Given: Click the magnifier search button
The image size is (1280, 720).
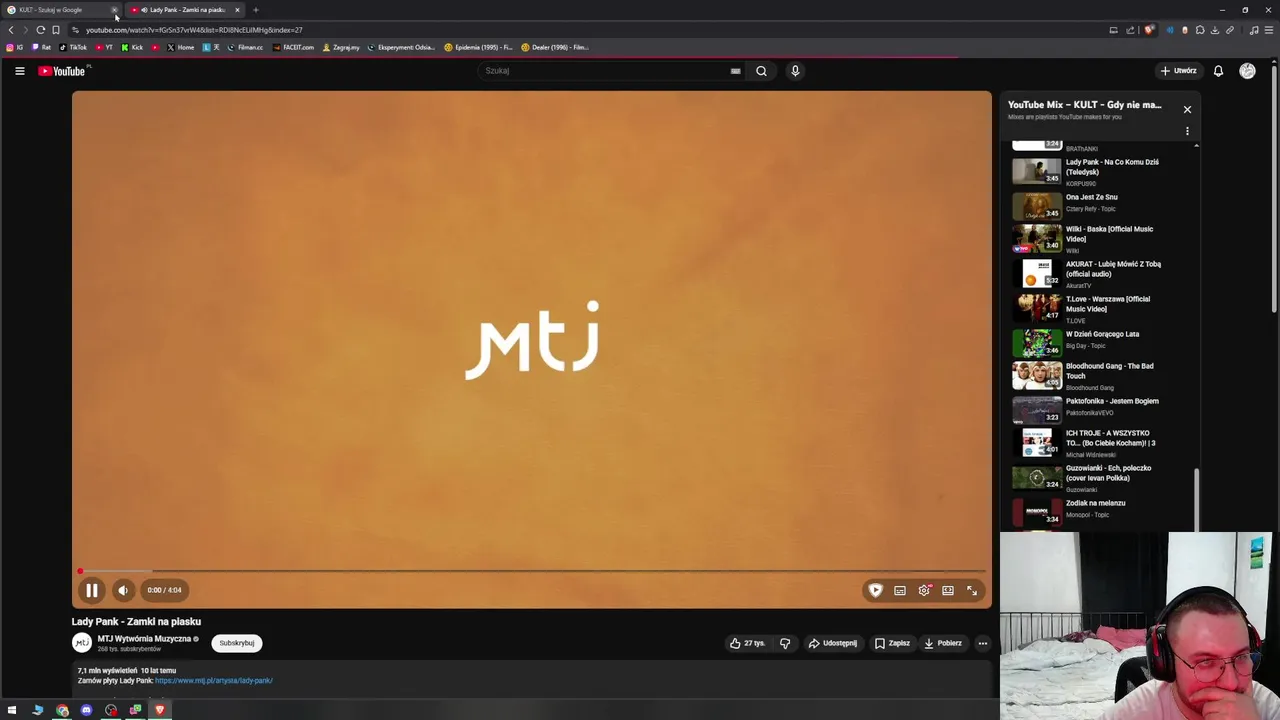Looking at the screenshot, I should (761, 71).
